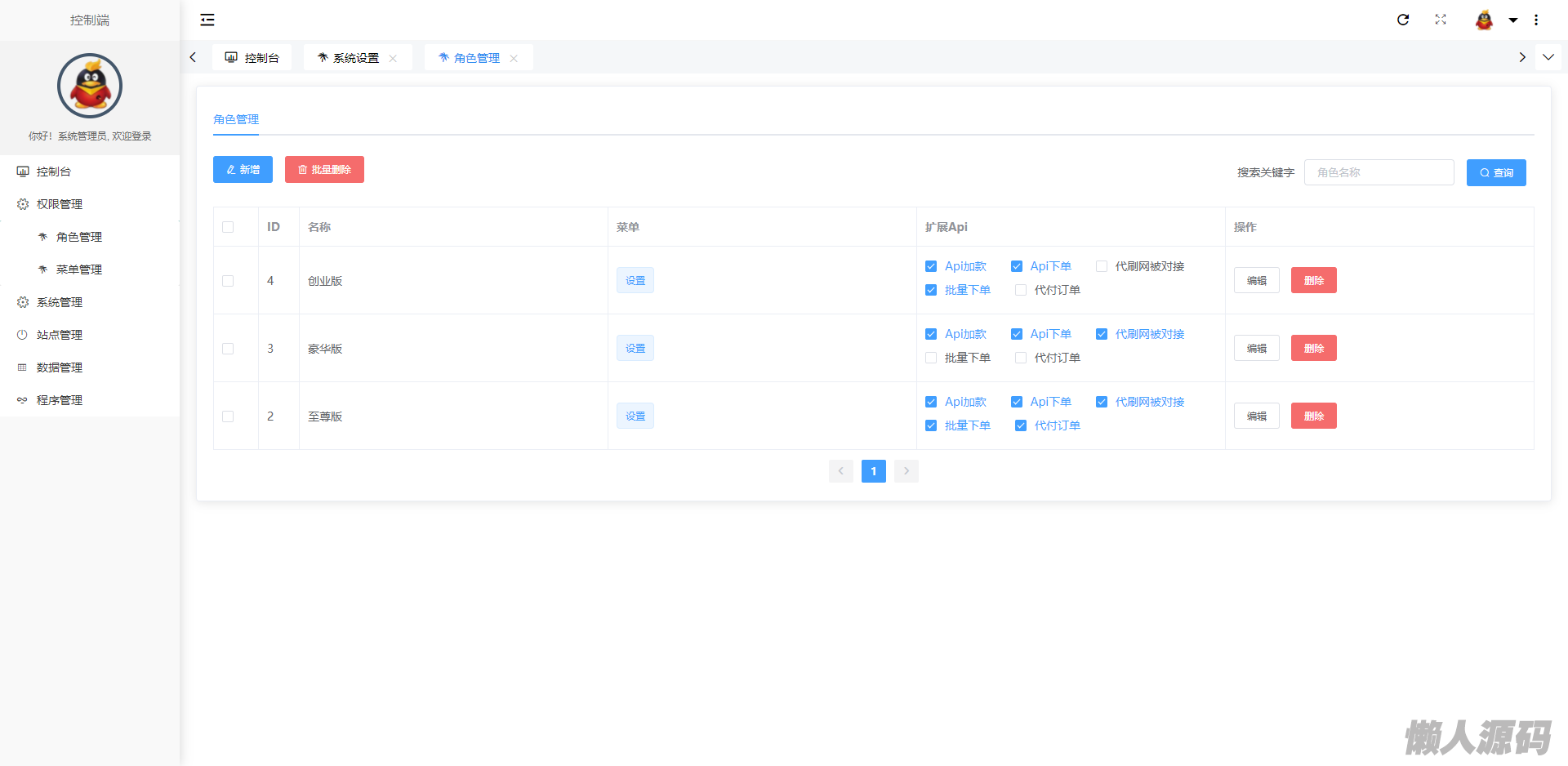Switch to the 控制台 tab
The width and height of the screenshot is (1568, 766).
252,58
